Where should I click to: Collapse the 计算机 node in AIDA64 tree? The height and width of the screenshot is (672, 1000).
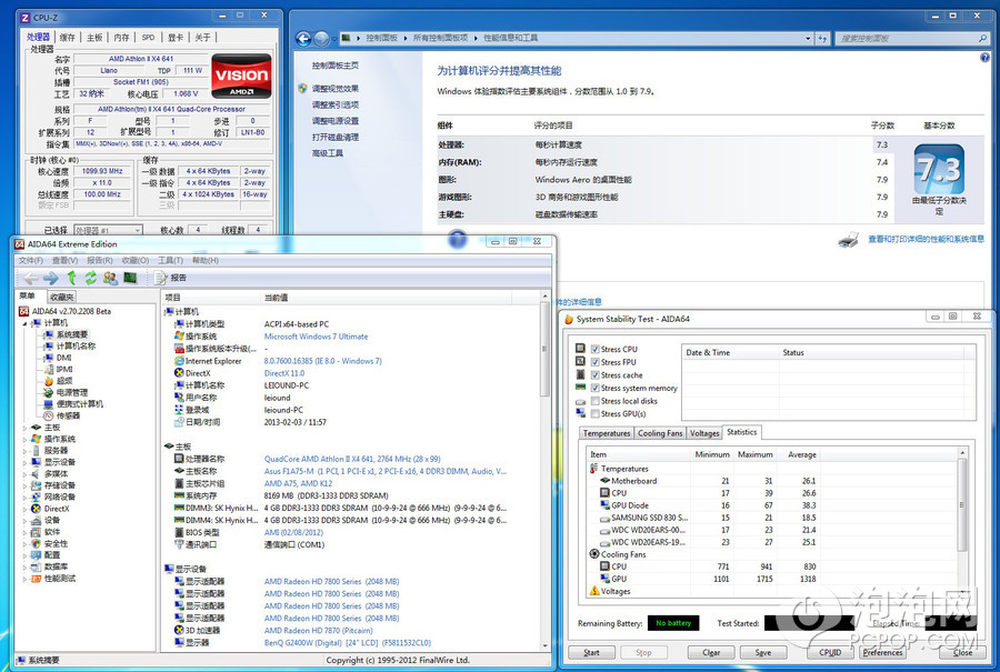(x=25, y=323)
